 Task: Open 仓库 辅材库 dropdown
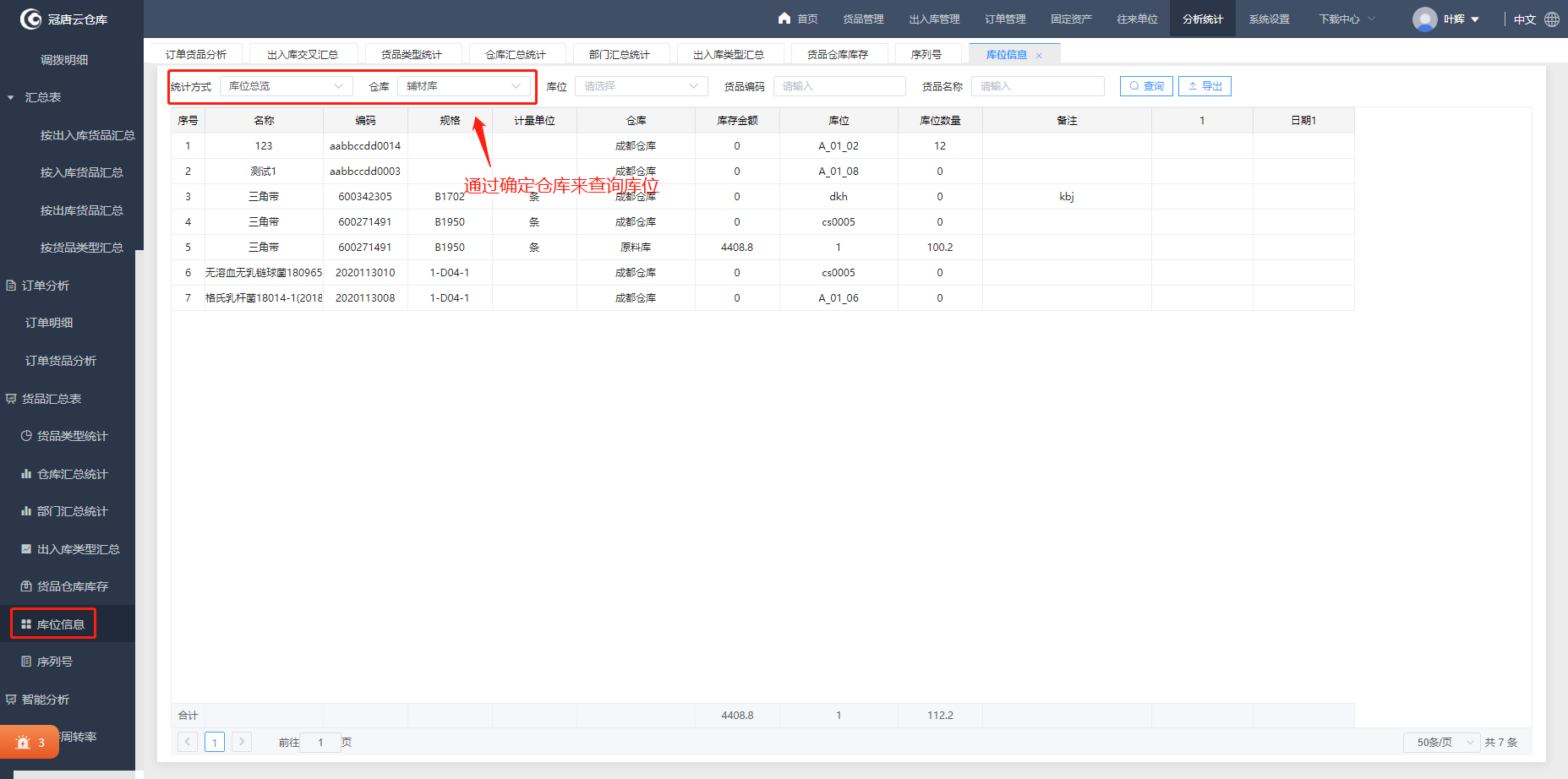click(464, 86)
